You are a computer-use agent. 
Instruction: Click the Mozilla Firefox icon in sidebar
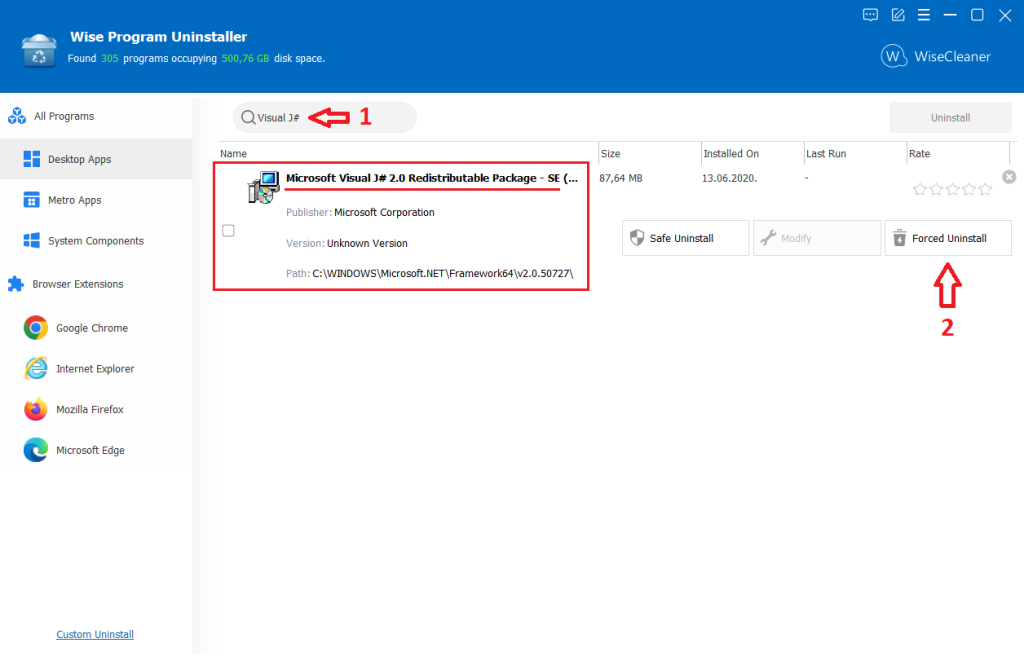pyautogui.click(x=35, y=410)
